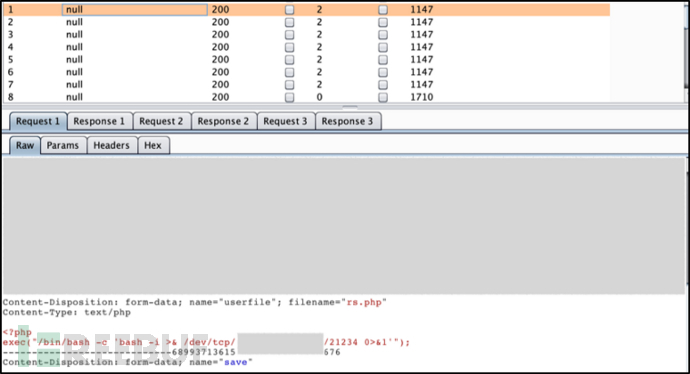Open the Response 2 tab
The width and height of the screenshot is (690, 374).
click(x=224, y=121)
